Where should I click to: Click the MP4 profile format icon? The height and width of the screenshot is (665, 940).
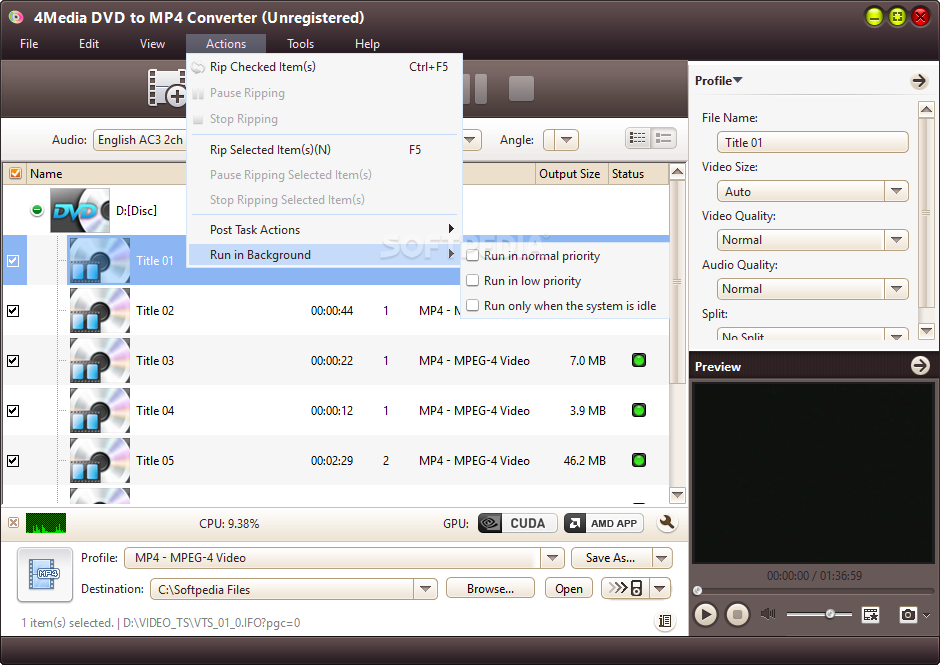[45, 574]
